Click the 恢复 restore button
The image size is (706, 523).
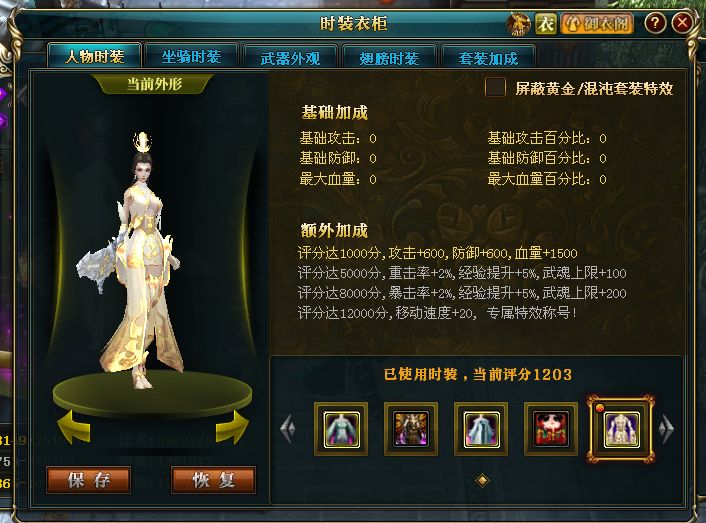click(213, 480)
